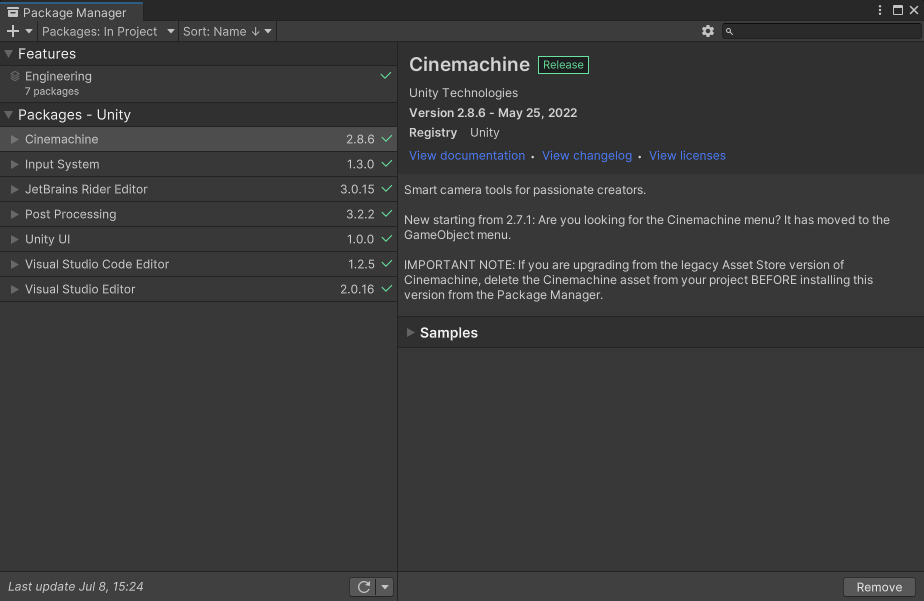Open the View changelog link
This screenshot has height=601, width=924.
pos(587,156)
